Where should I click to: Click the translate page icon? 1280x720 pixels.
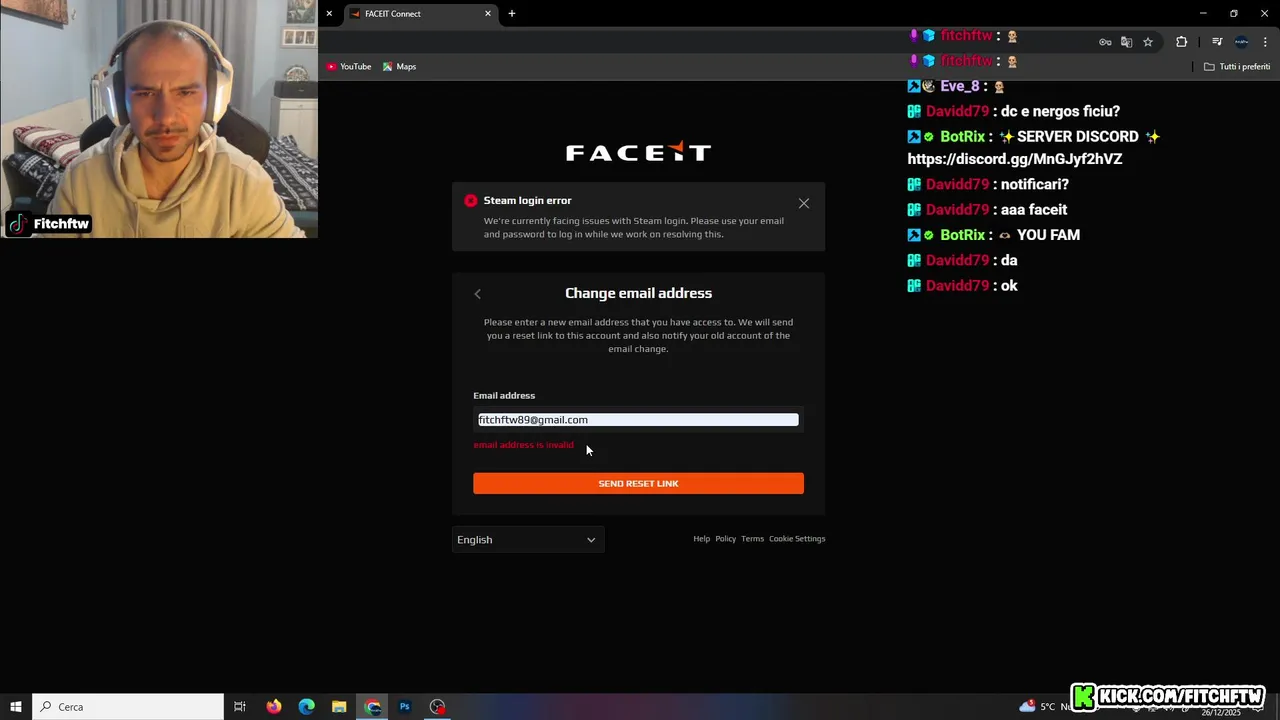(1126, 42)
